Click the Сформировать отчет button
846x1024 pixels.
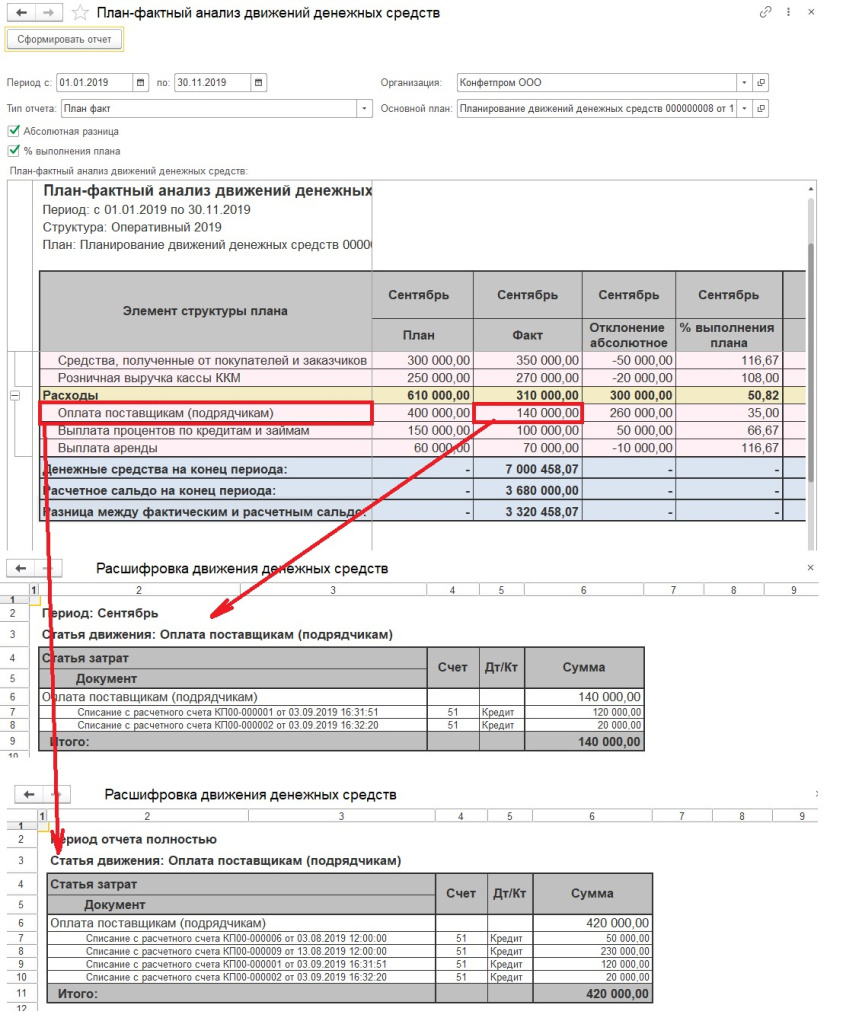(65, 39)
